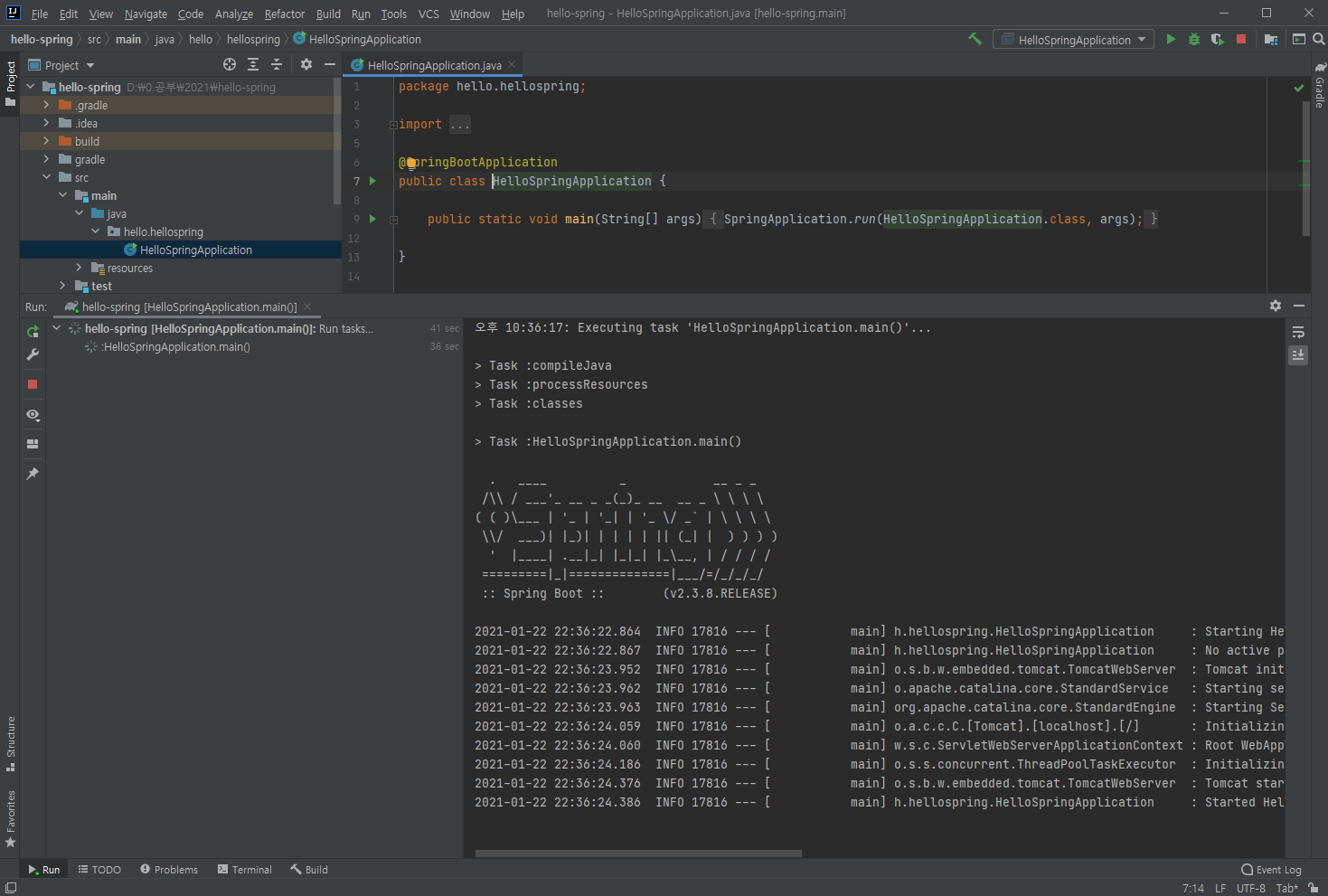Toggle scroll to end of console
This screenshot has height=896, width=1328.
[x=1298, y=355]
